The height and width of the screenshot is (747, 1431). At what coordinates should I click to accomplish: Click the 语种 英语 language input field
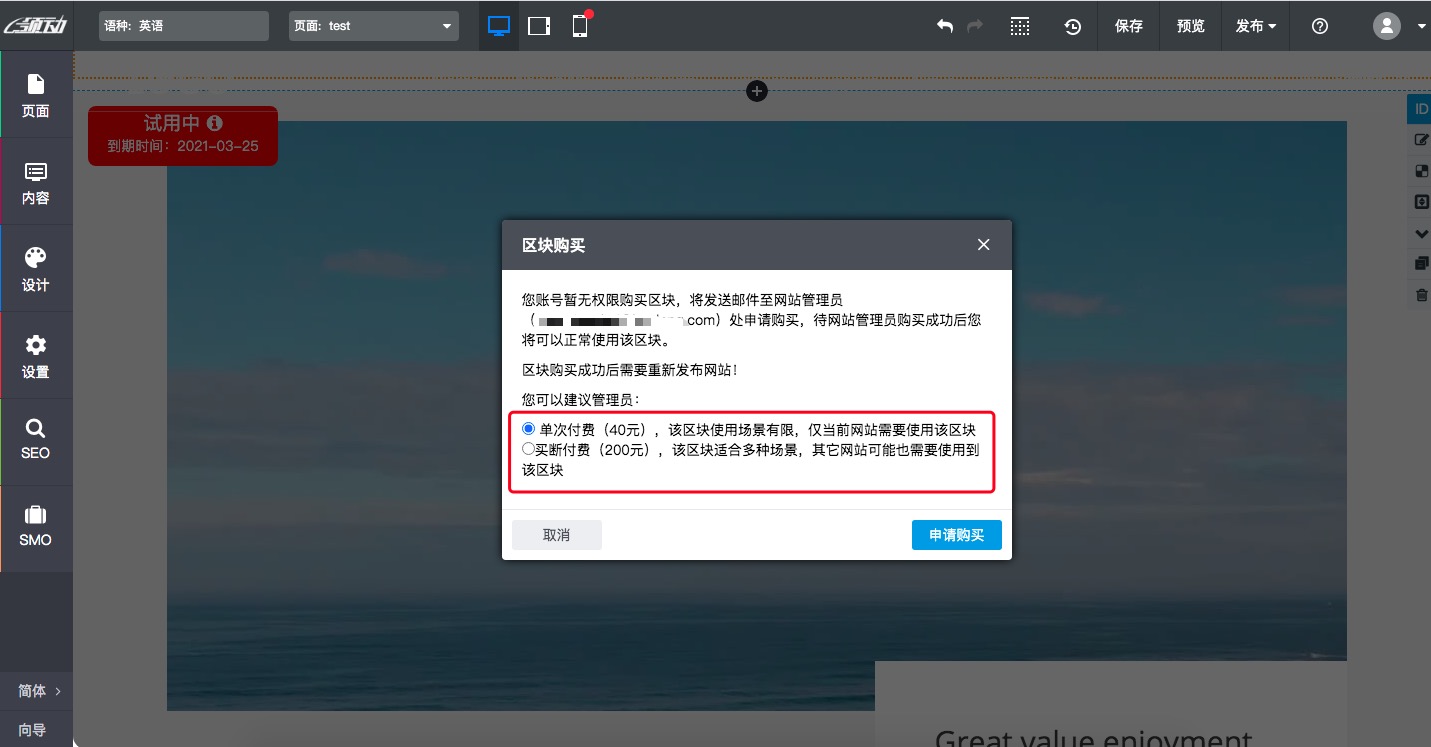183,25
